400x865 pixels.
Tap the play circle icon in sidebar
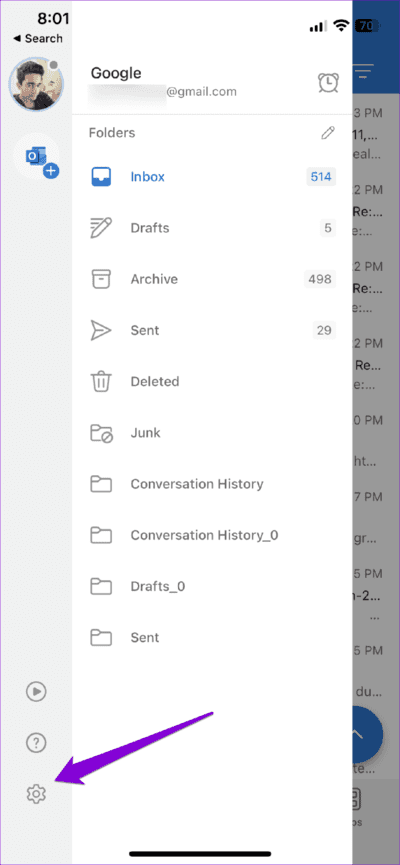coord(36,692)
